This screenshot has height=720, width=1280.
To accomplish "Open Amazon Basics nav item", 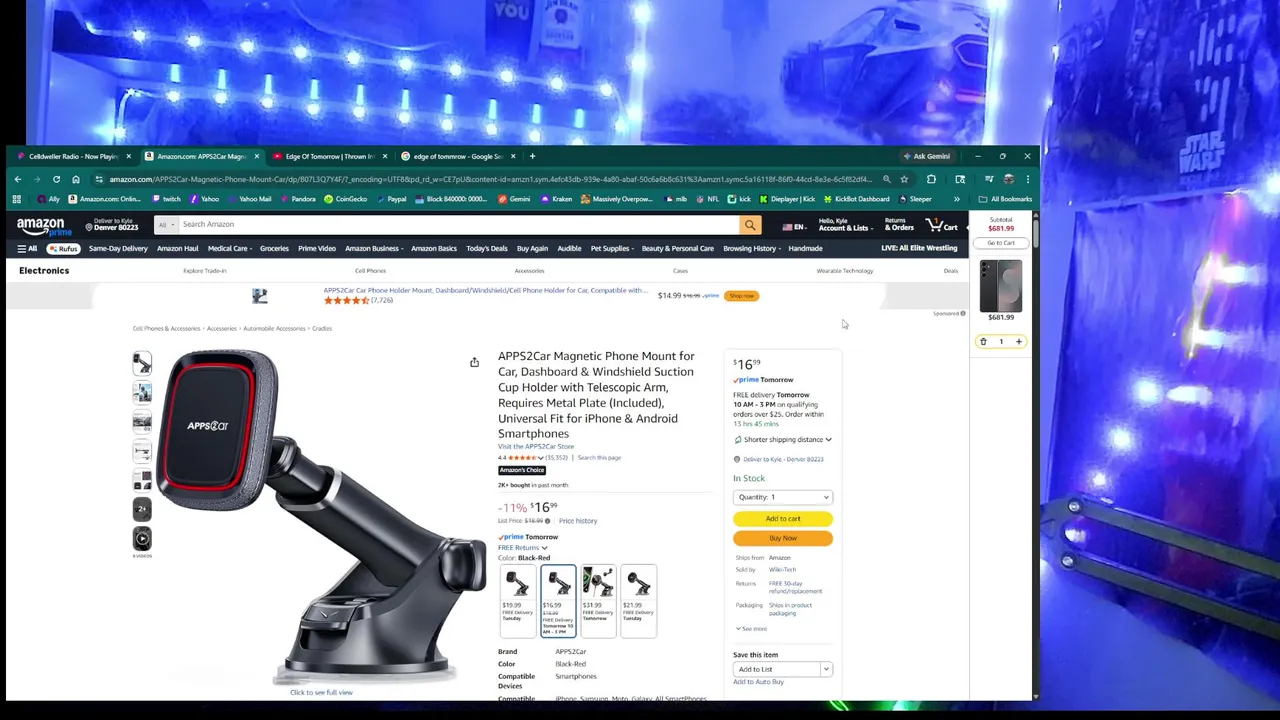I will click(x=433, y=249).
